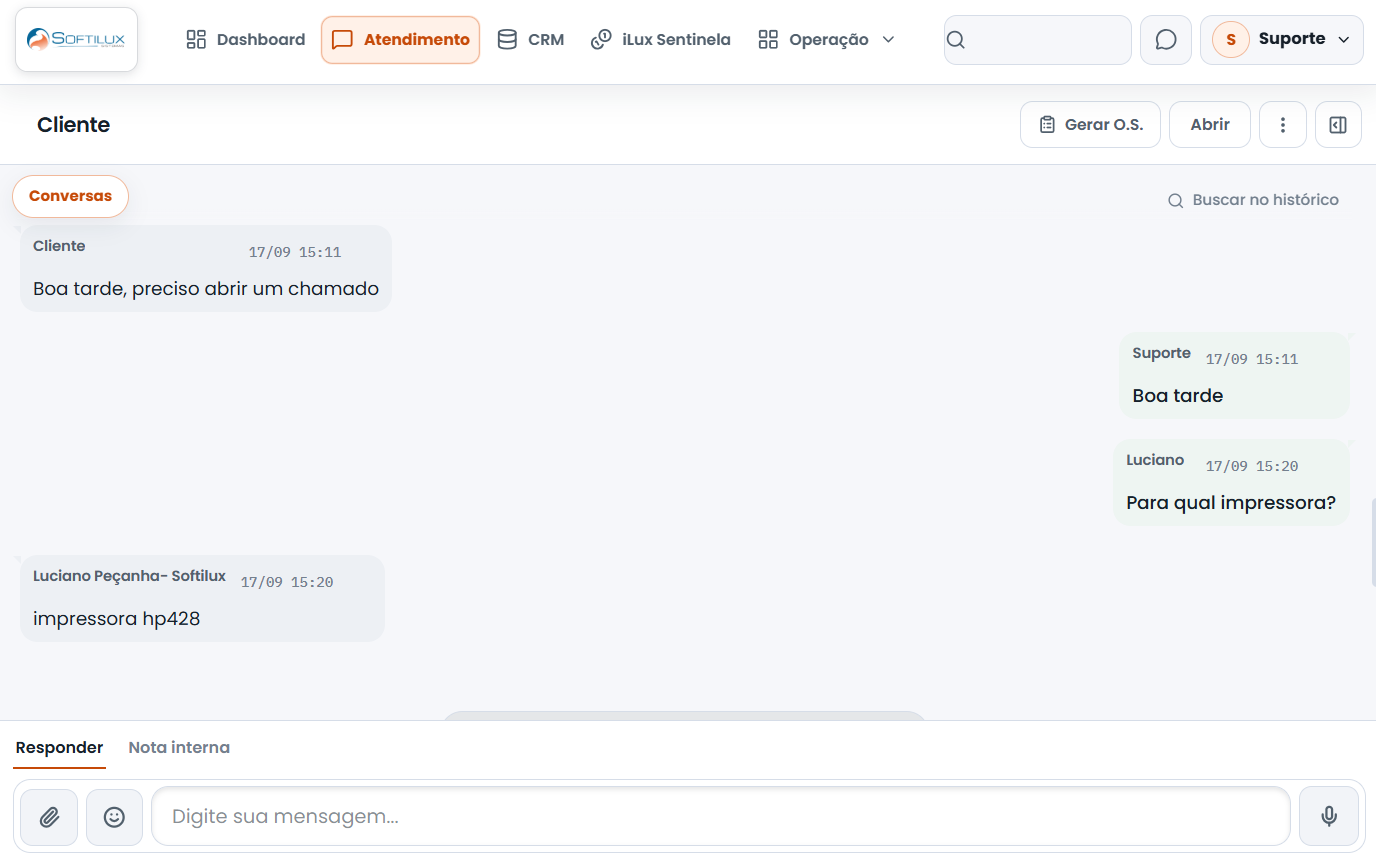Switch to the Responder tab
Viewport: 1376px width, 860px height.
pyautogui.click(x=59, y=748)
